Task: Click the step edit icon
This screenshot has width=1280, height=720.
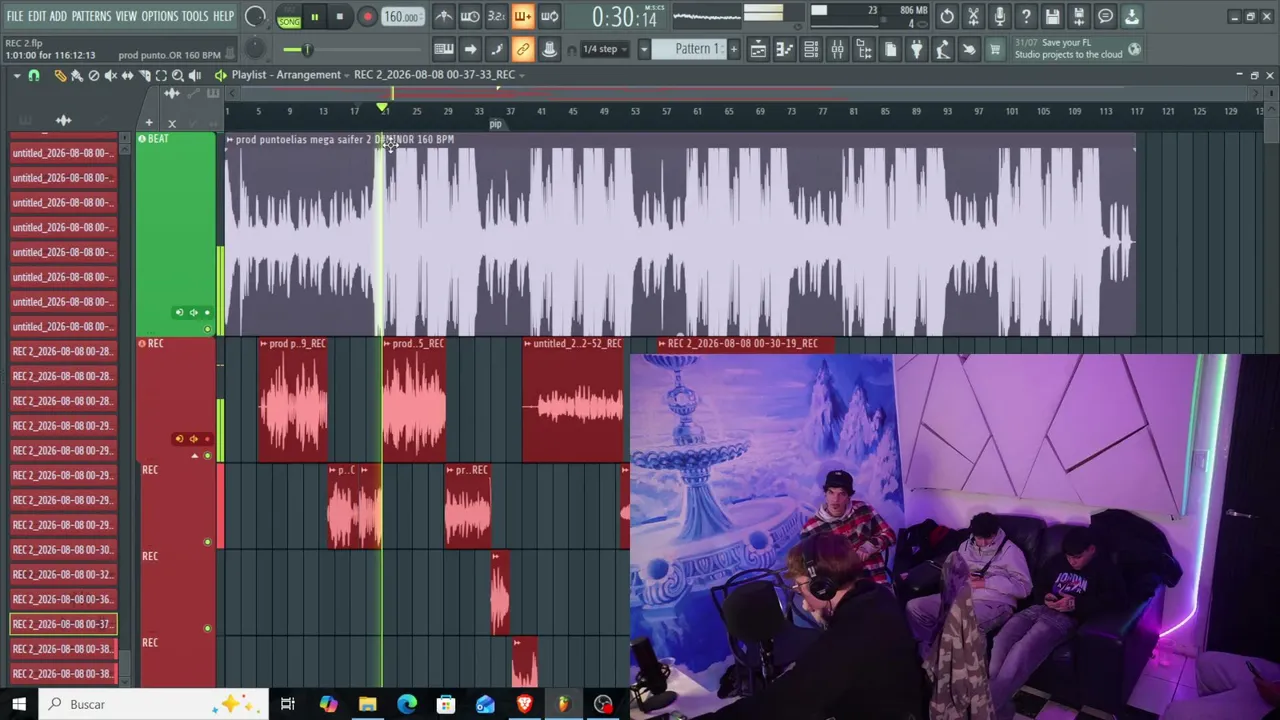Action: (496, 49)
